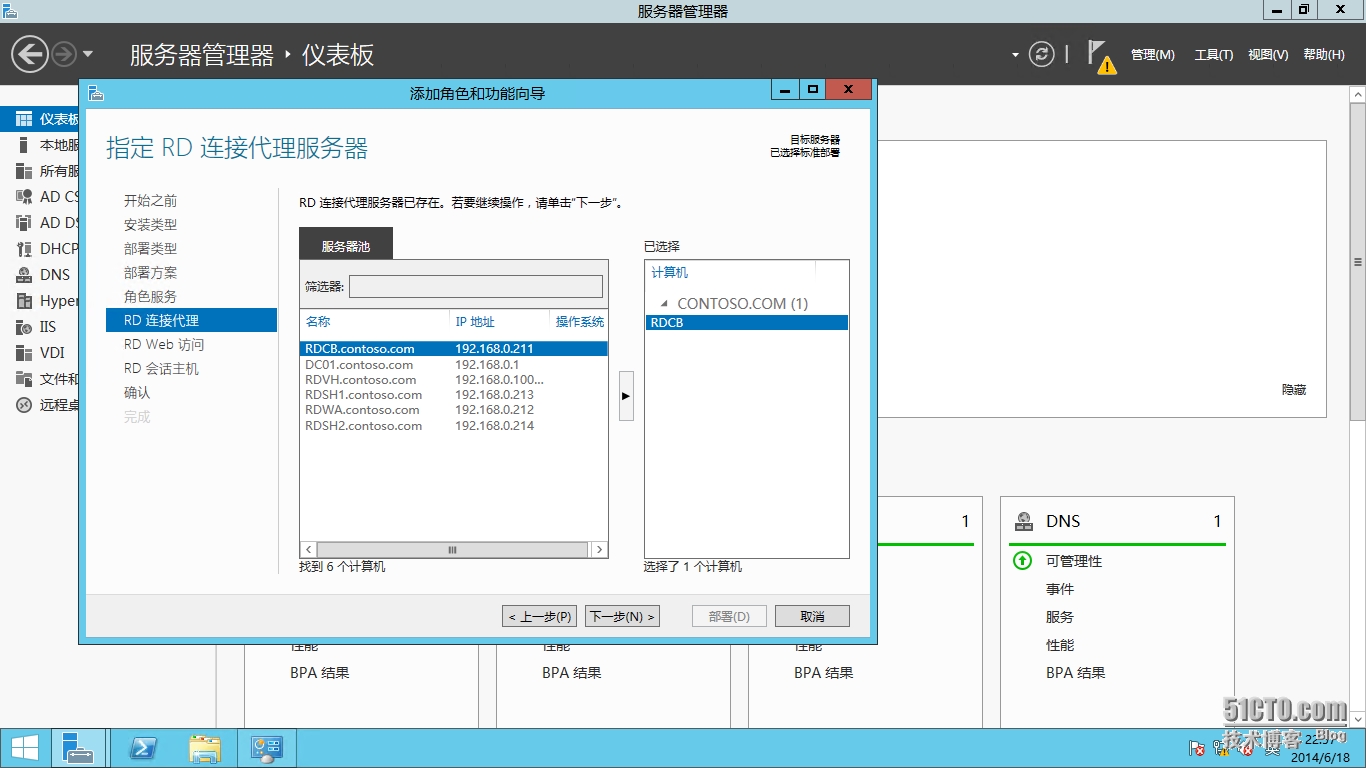Click 隐藏 link in the dashboard welcome panel
The height and width of the screenshot is (768, 1366).
[1294, 390]
